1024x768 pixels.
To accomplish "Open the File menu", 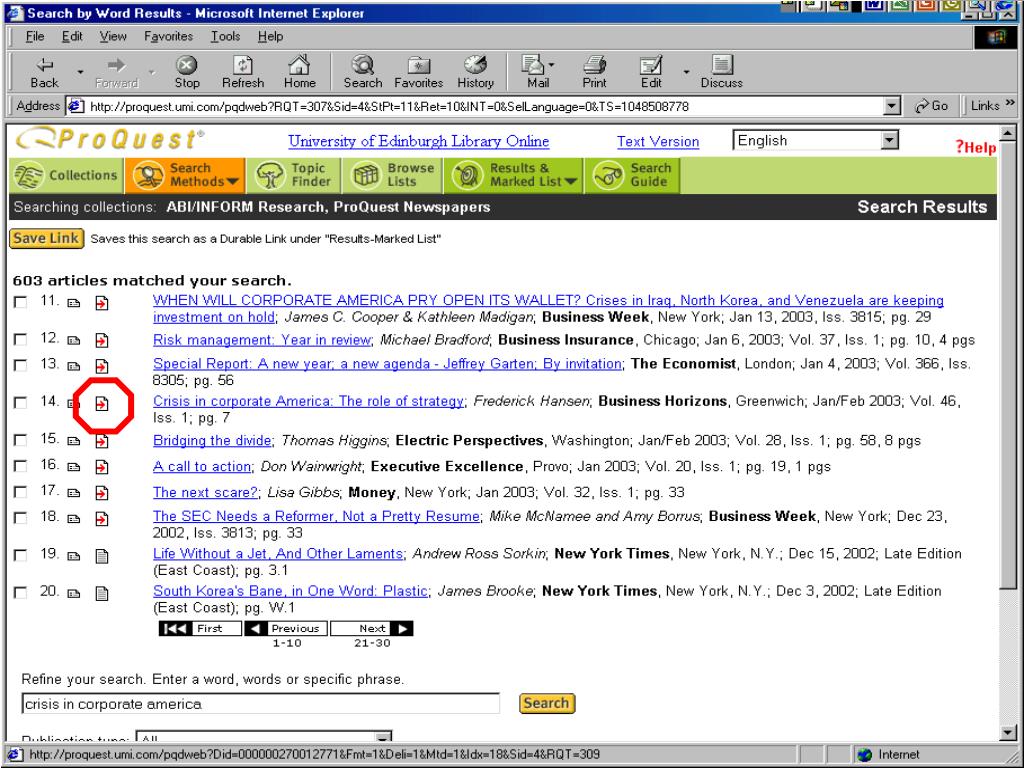I will click(x=35, y=37).
